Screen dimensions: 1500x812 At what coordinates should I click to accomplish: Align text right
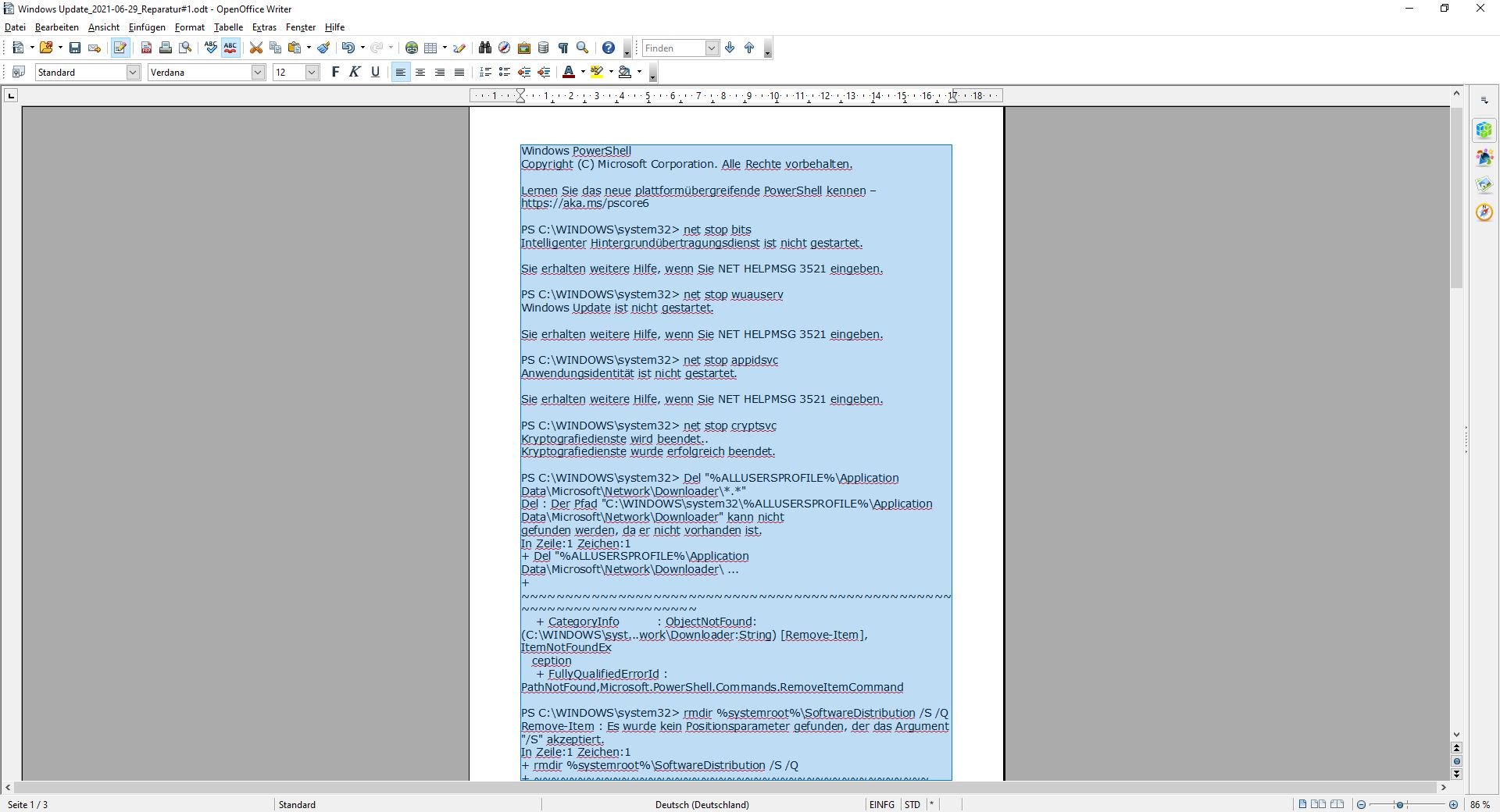point(440,73)
